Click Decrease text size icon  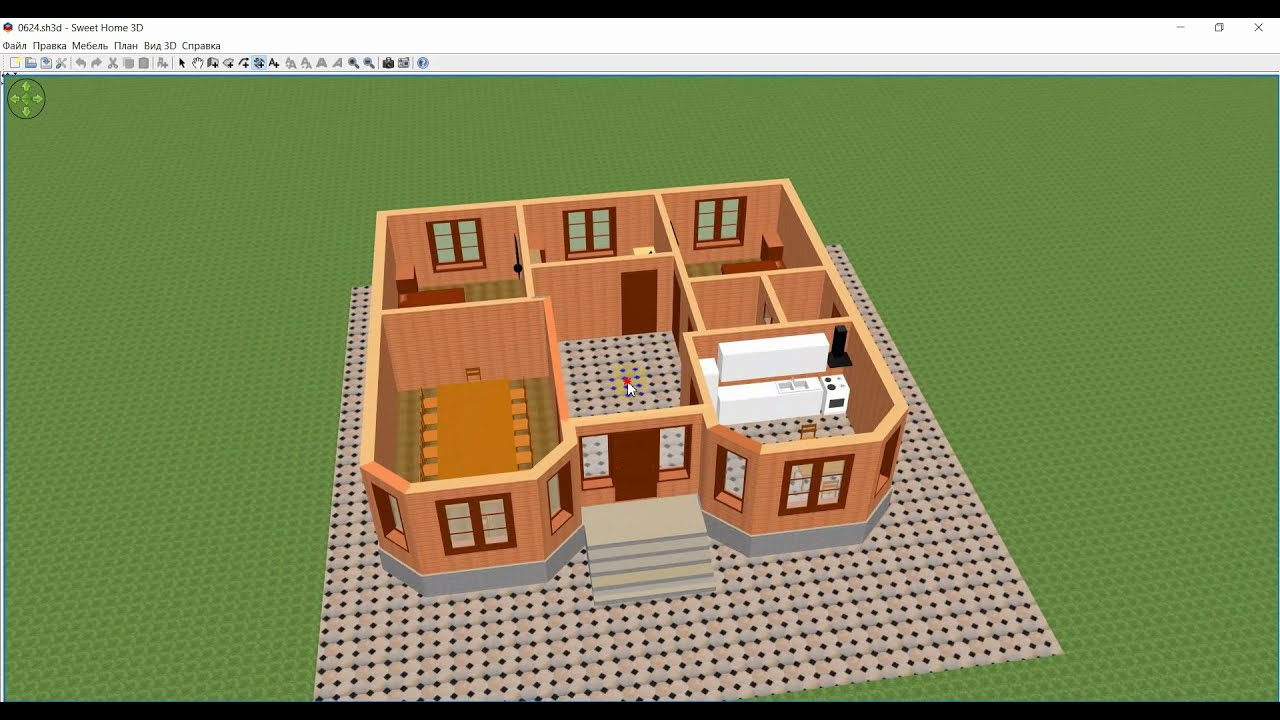point(306,63)
